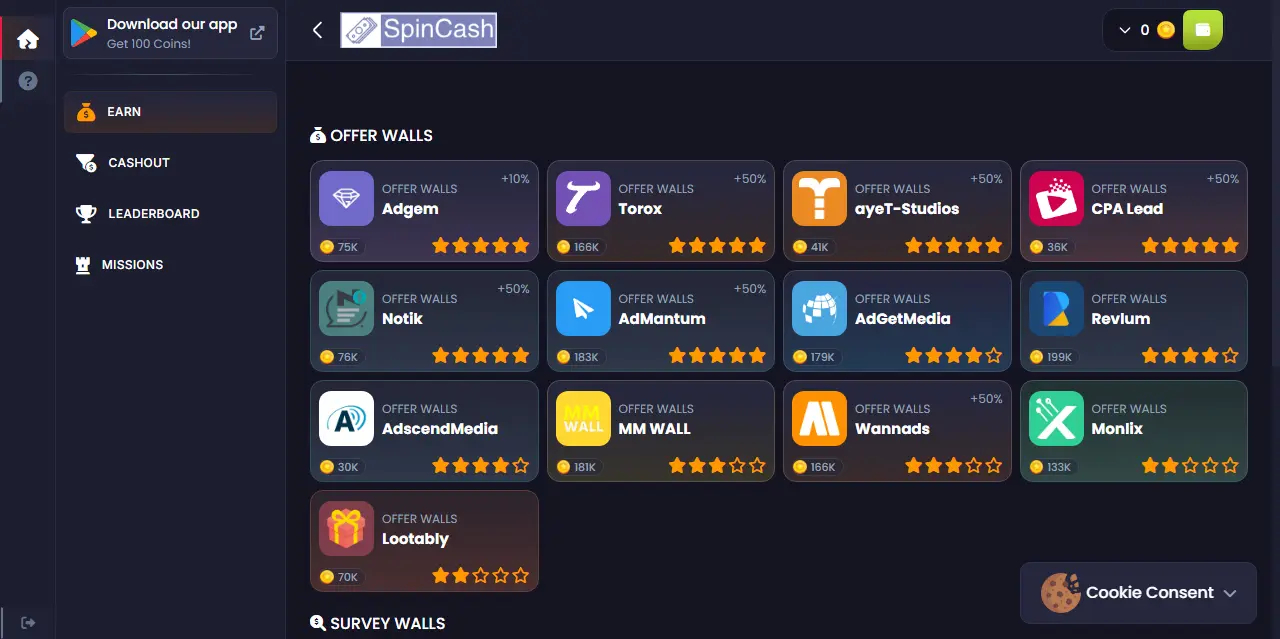
Task: Click the 183K badge on AdMantum
Action: [x=579, y=357]
